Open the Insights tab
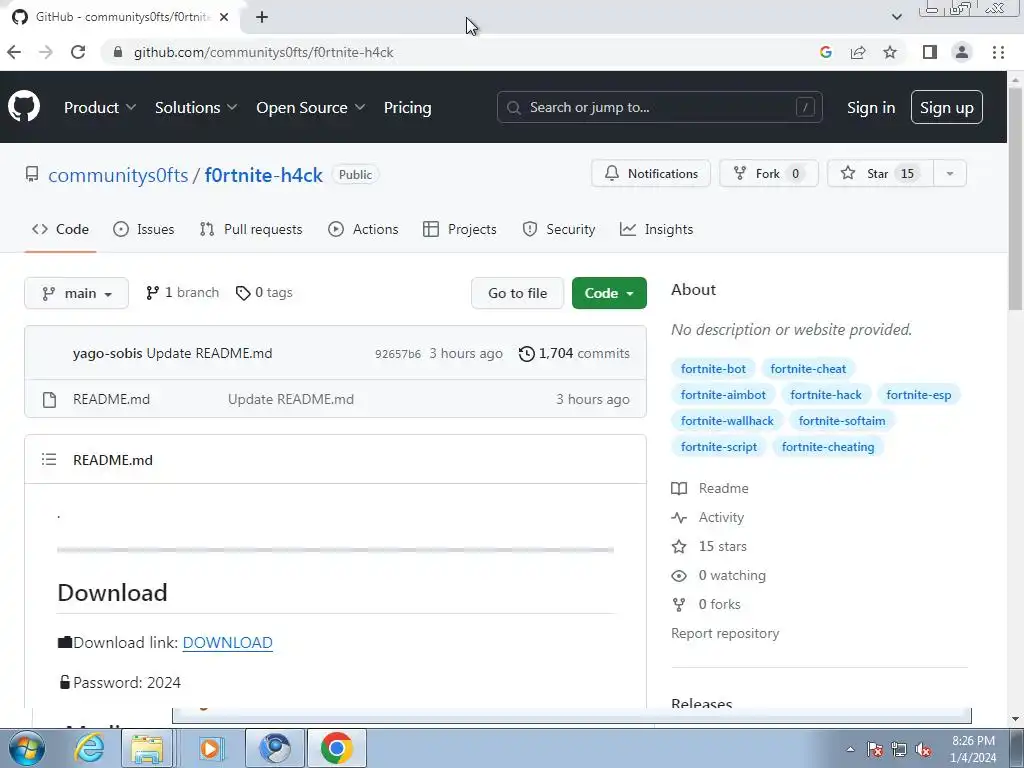This screenshot has height=768, width=1024. [x=656, y=229]
